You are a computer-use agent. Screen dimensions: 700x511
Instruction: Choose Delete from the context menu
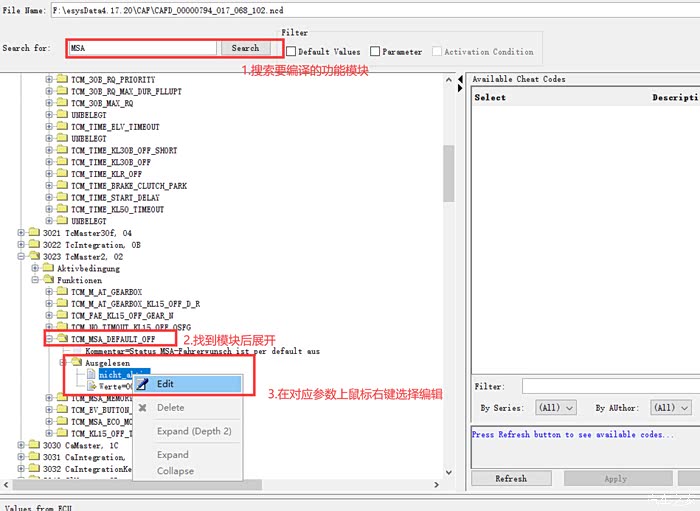pos(188,407)
